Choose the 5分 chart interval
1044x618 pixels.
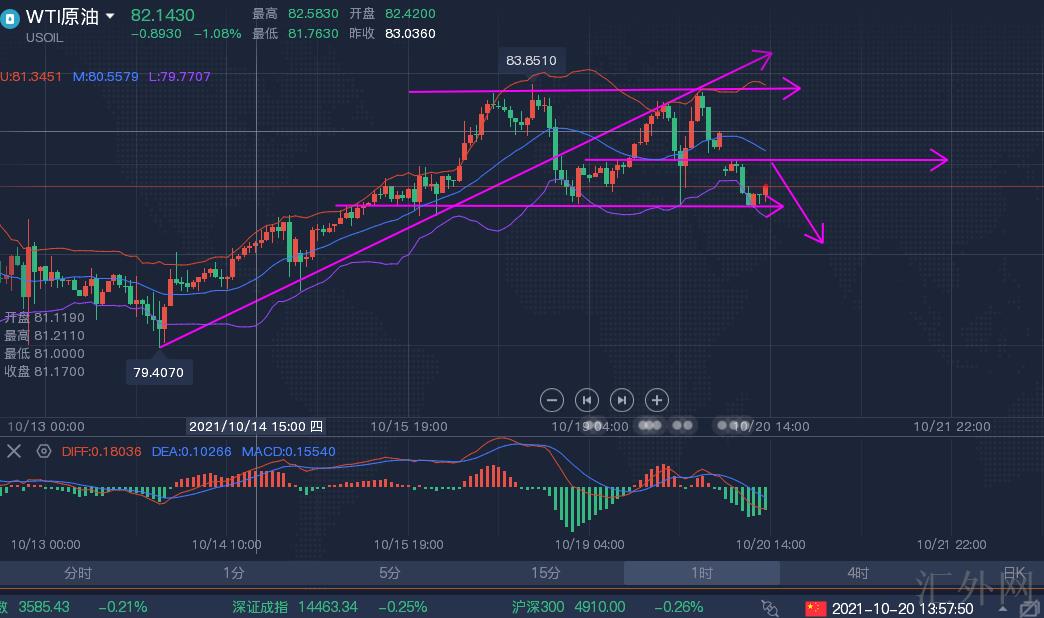[390, 573]
